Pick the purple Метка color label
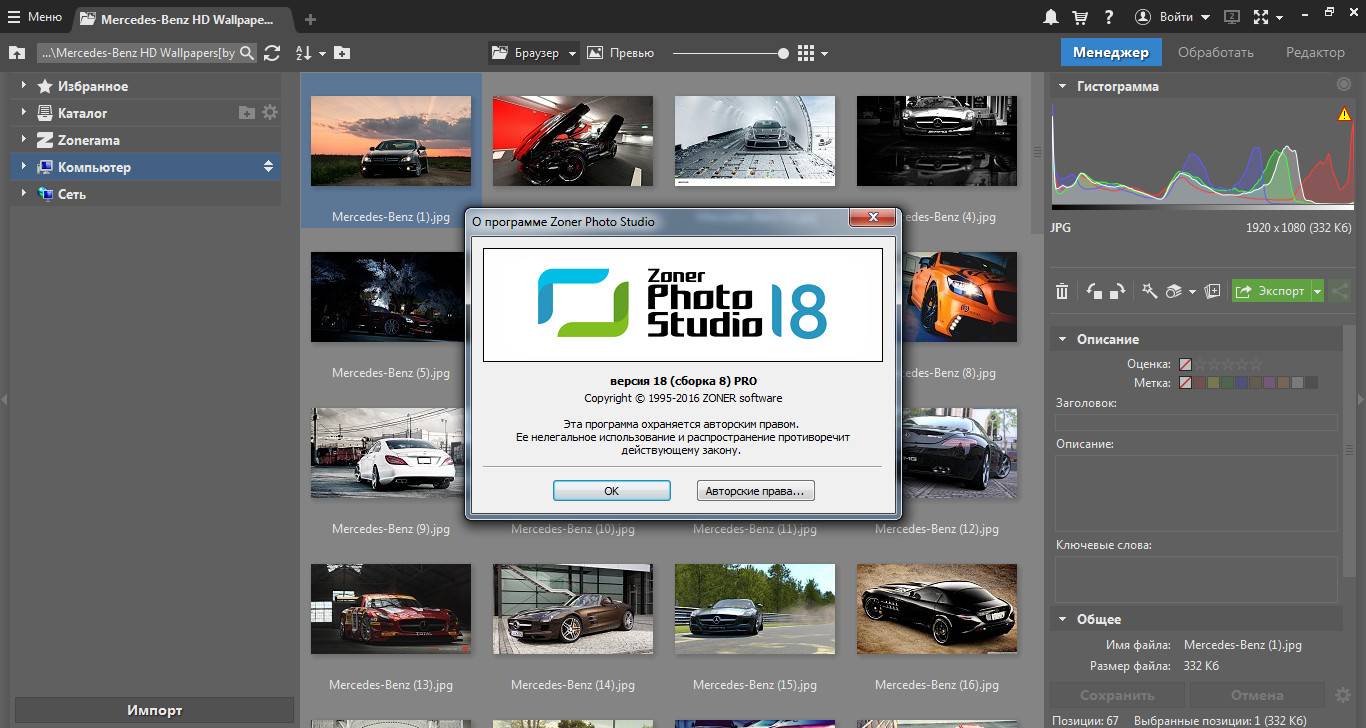This screenshot has width=1366, height=728. [x=1269, y=383]
